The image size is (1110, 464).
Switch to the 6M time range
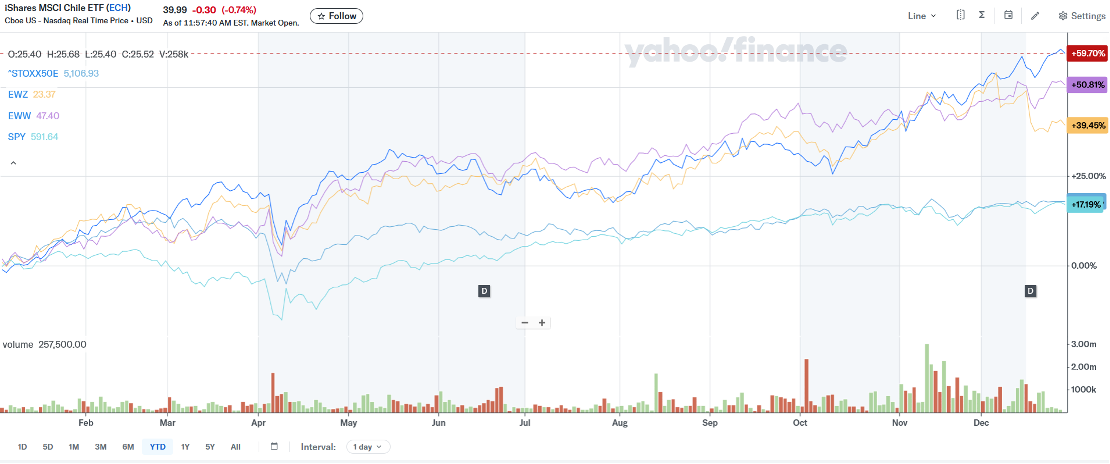[x=128, y=447]
